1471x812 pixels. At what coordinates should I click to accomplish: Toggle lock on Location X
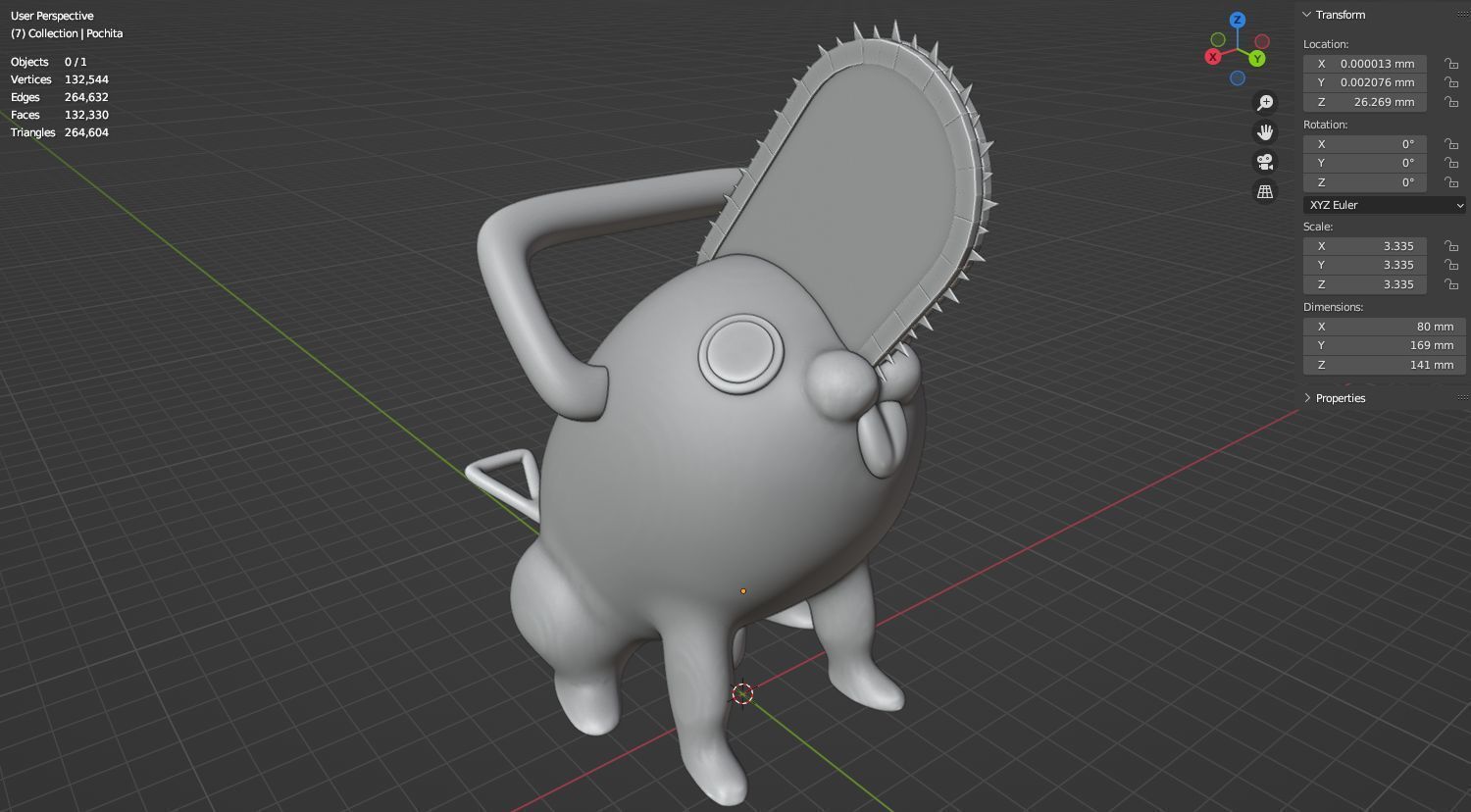(1450, 64)
